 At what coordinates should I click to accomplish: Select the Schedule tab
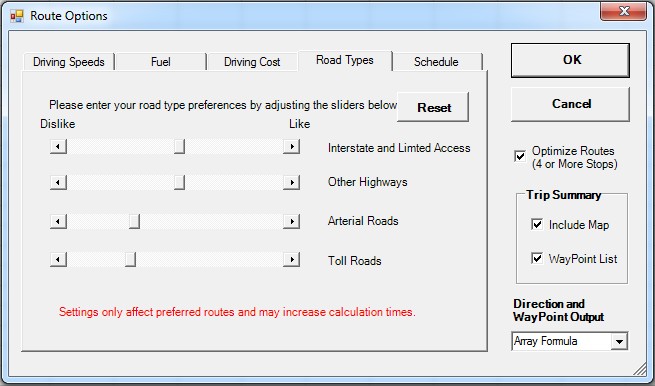[437, 62]
